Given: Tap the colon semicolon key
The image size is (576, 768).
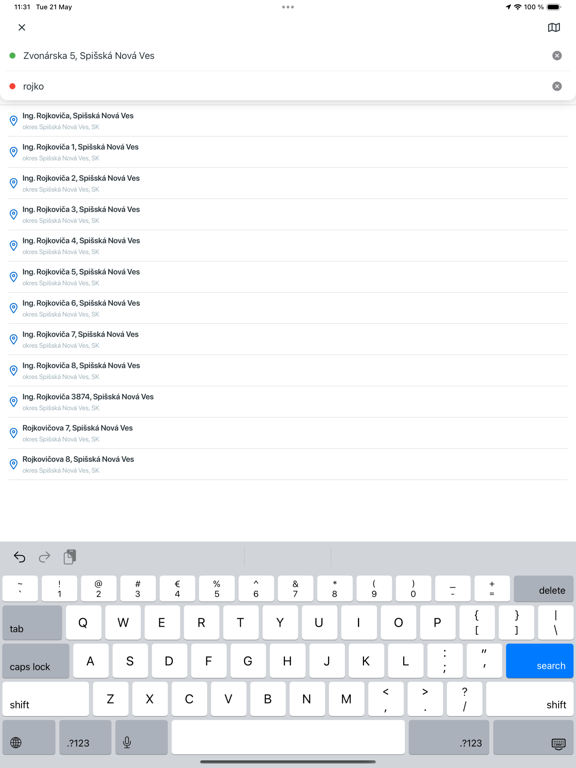Looking at the screenshot, I should click(x=445, y=661).
